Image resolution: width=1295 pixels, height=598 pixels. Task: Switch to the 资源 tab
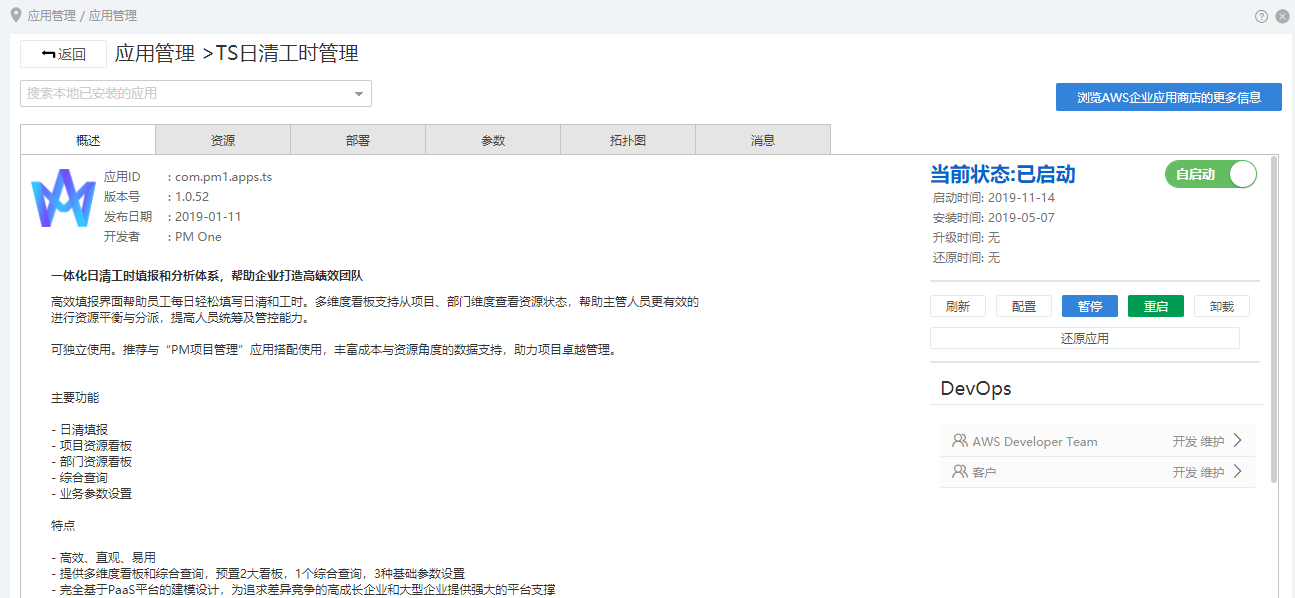(x=223, y=140)
